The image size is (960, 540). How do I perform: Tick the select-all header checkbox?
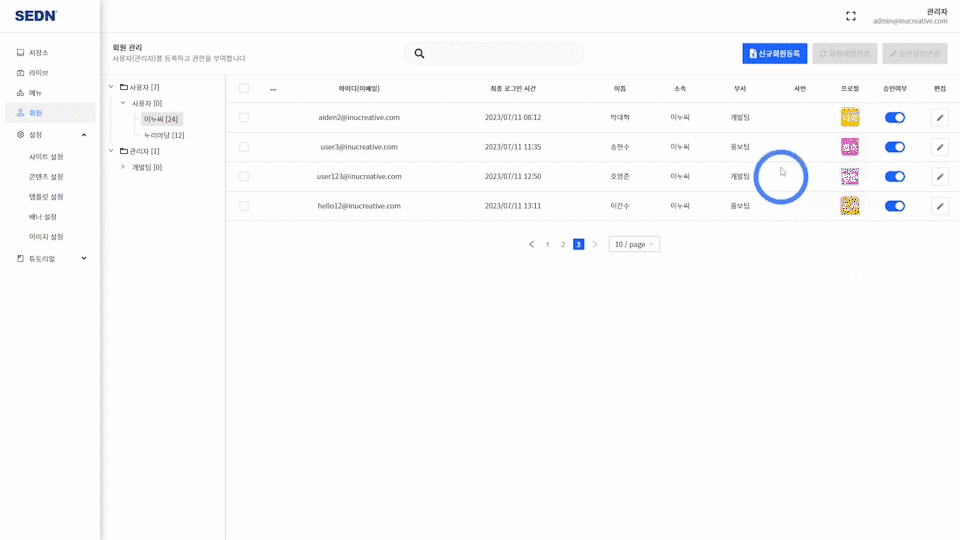pos(244,88)
